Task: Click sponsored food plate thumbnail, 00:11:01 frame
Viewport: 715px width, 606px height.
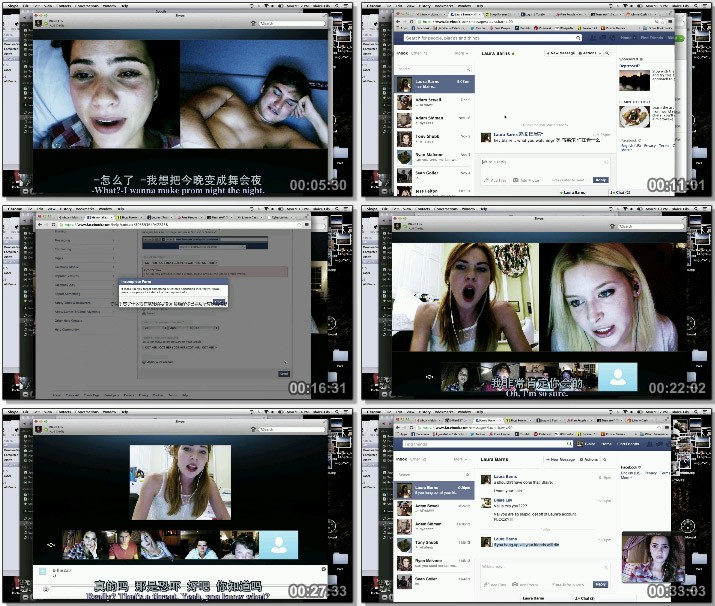Action: (634, 117)
